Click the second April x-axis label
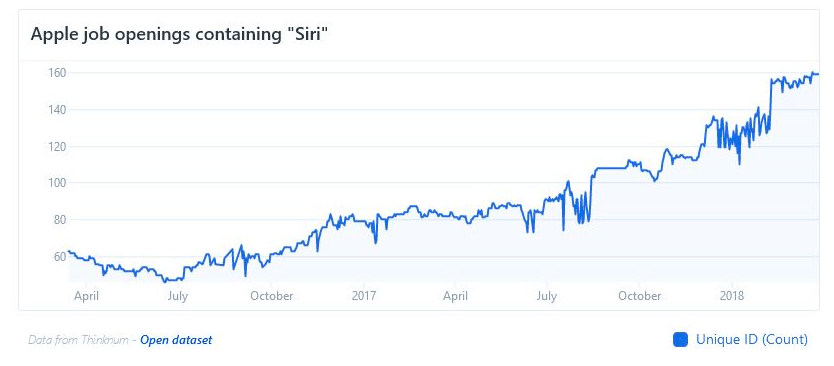 [x=455, y=296]
